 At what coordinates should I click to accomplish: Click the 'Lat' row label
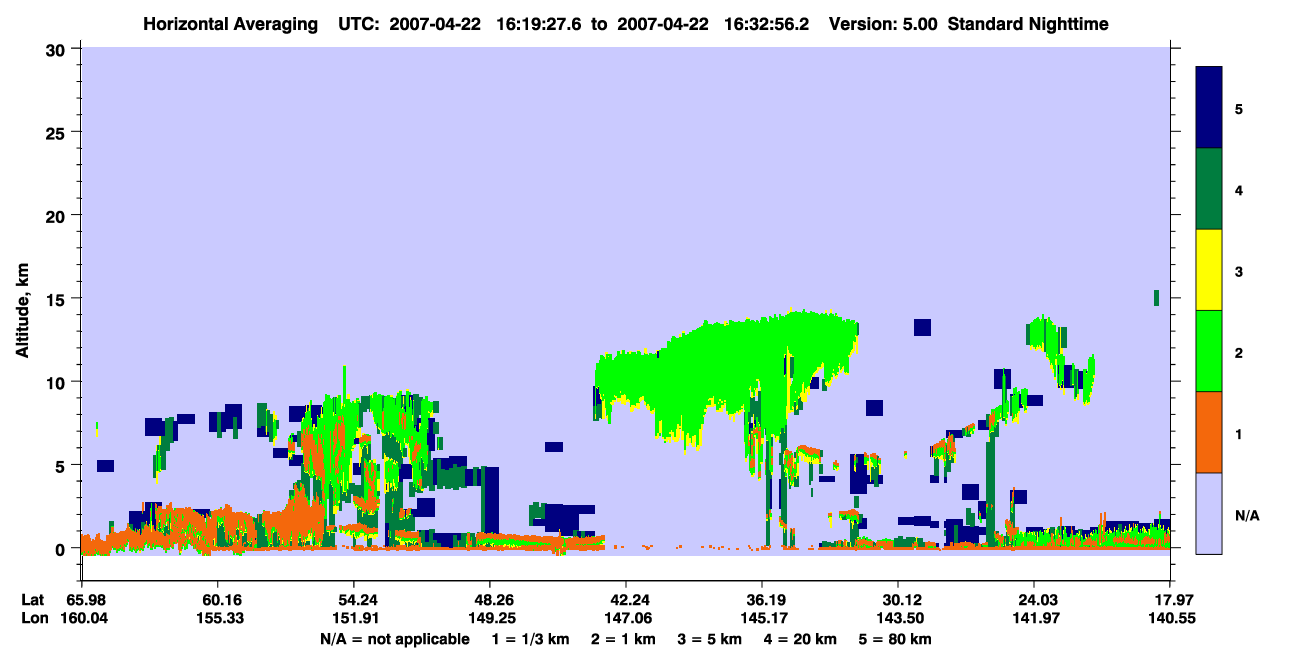point(33,600)
